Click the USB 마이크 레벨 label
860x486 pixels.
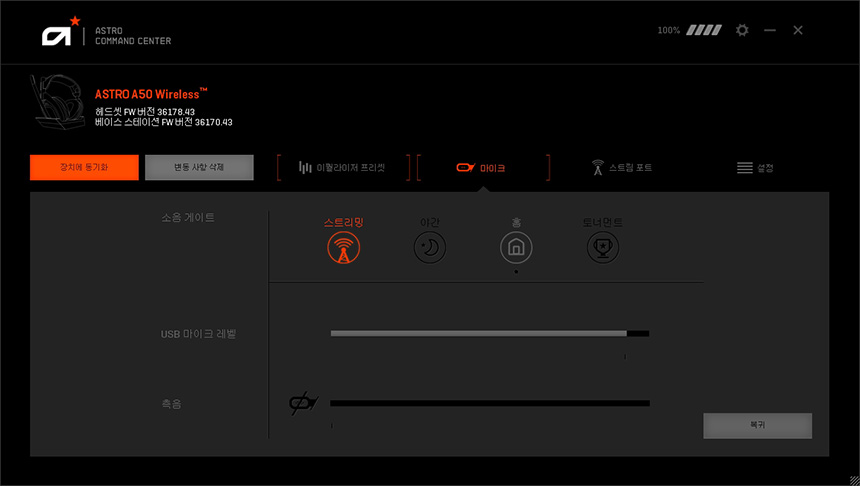[198, 334]
